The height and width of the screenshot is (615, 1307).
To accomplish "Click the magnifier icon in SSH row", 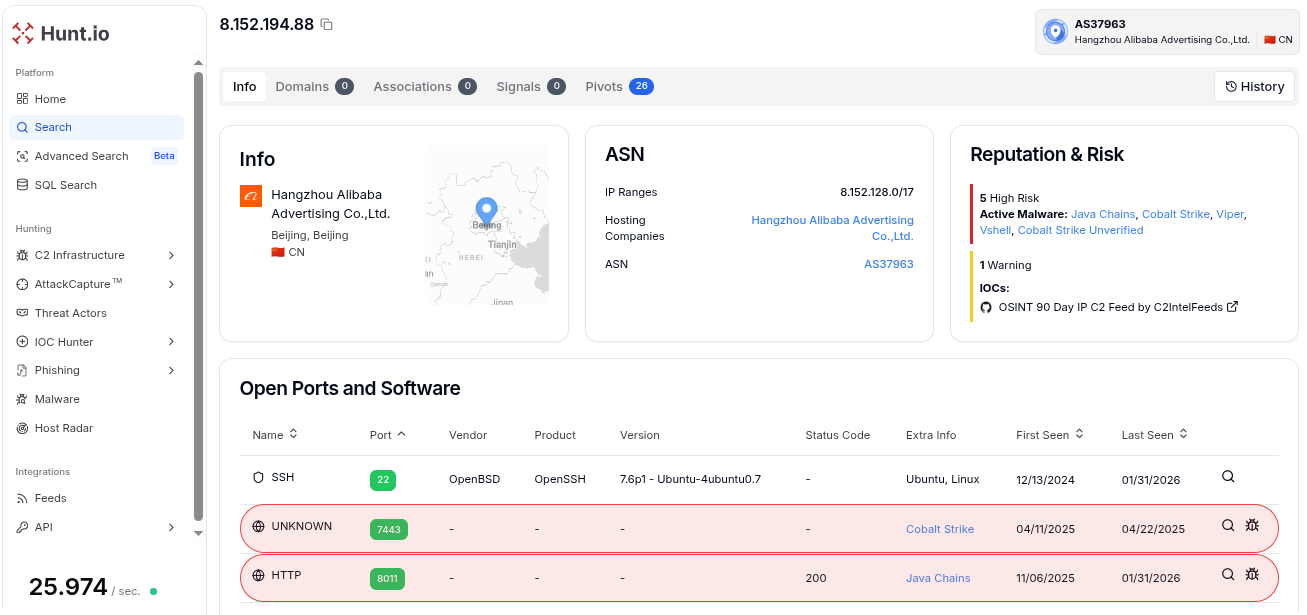I will click(x=1228, y=477).
